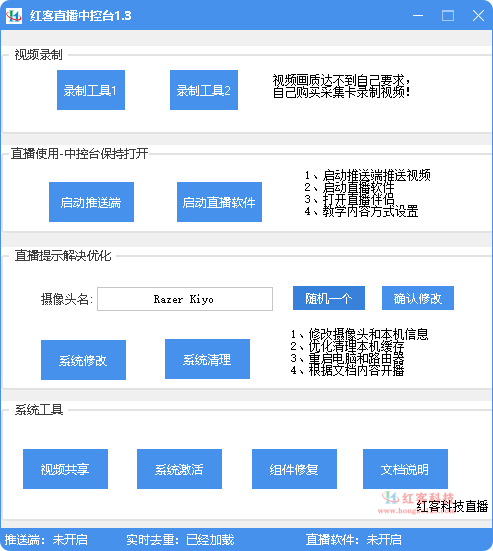Open 视频共享 video sharing tool
Image resolution: width=493 pixels, height=551 pixels.
click(x=65, y=469)
